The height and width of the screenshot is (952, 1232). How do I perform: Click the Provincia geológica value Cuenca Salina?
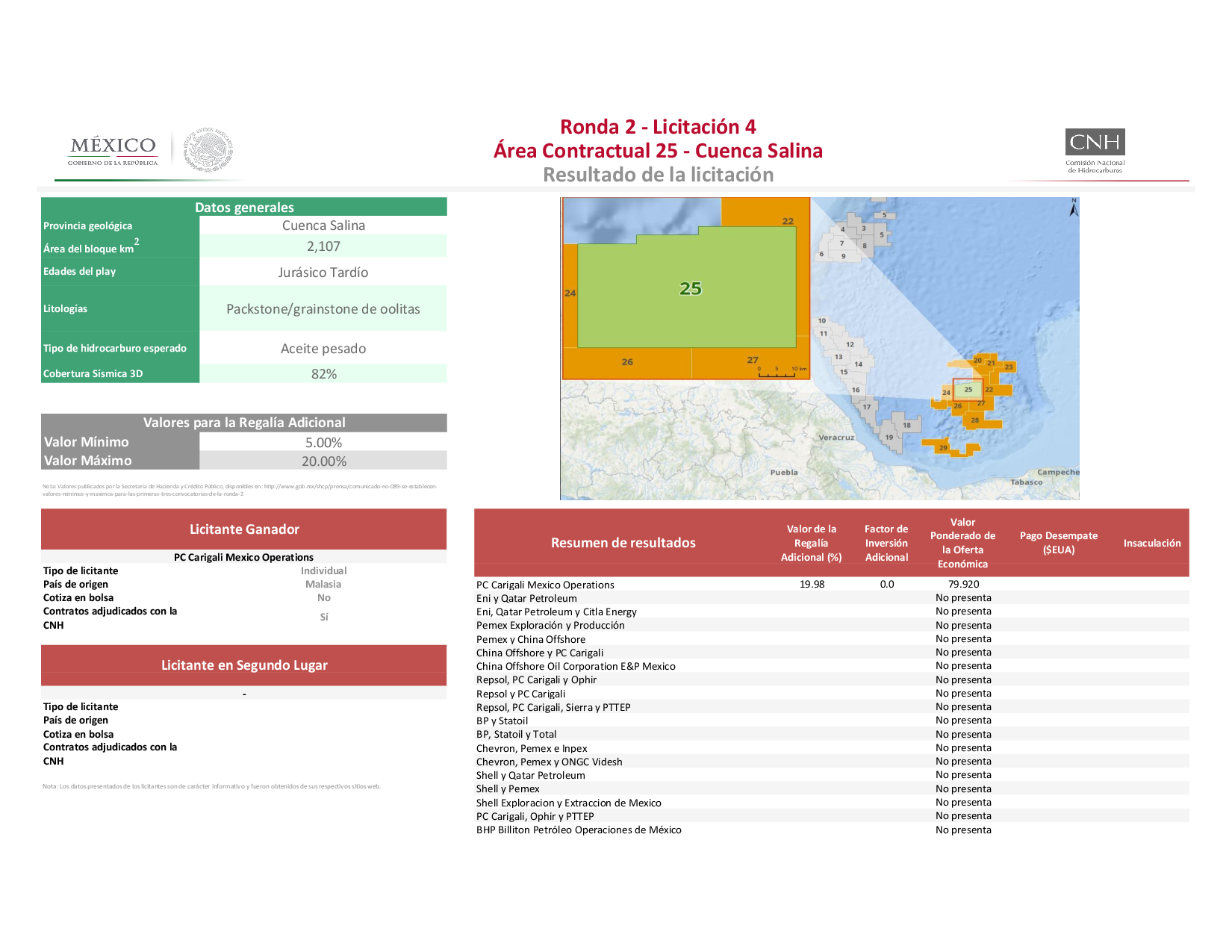[x=323, y=225]
